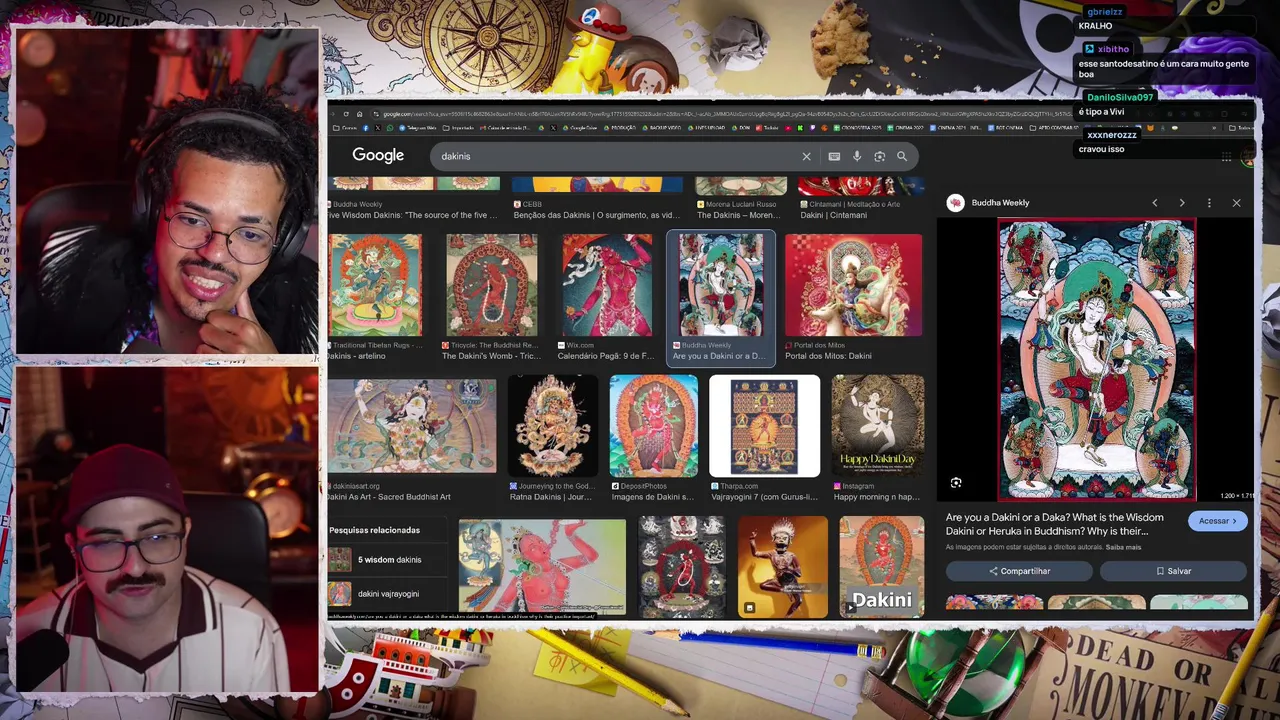Image resolution: width=1280 pixels, height=720 pixels.
Task: Click related search '5 wisdom dakinis'
Action: [x=390, y=560]
